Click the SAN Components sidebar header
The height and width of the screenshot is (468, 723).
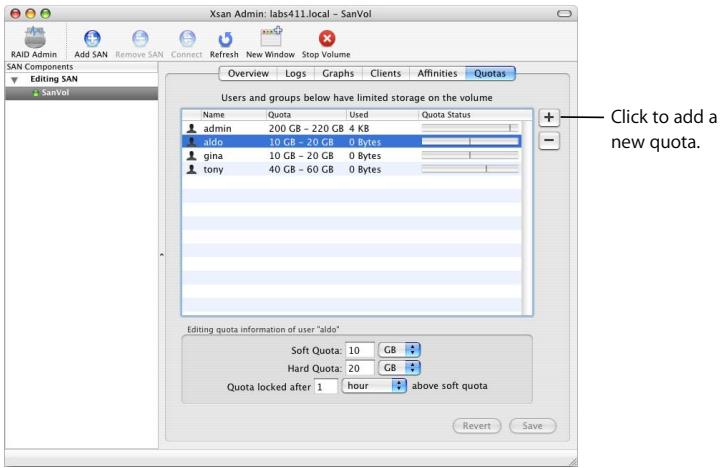(x=81, y=67)
